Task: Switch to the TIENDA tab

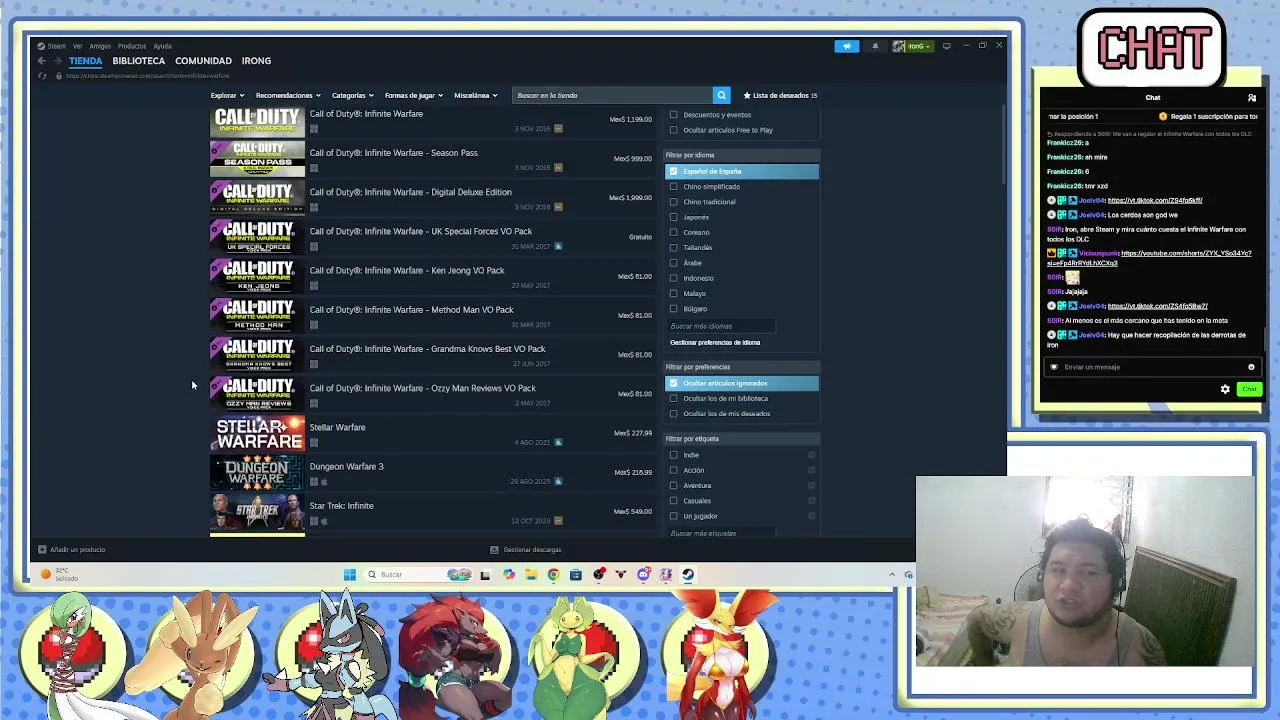Action: coord(85,61)
